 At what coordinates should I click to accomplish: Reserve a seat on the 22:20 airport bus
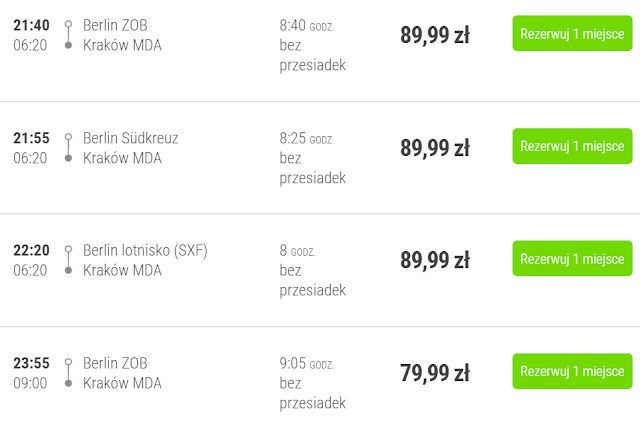(x=572, y=259)
